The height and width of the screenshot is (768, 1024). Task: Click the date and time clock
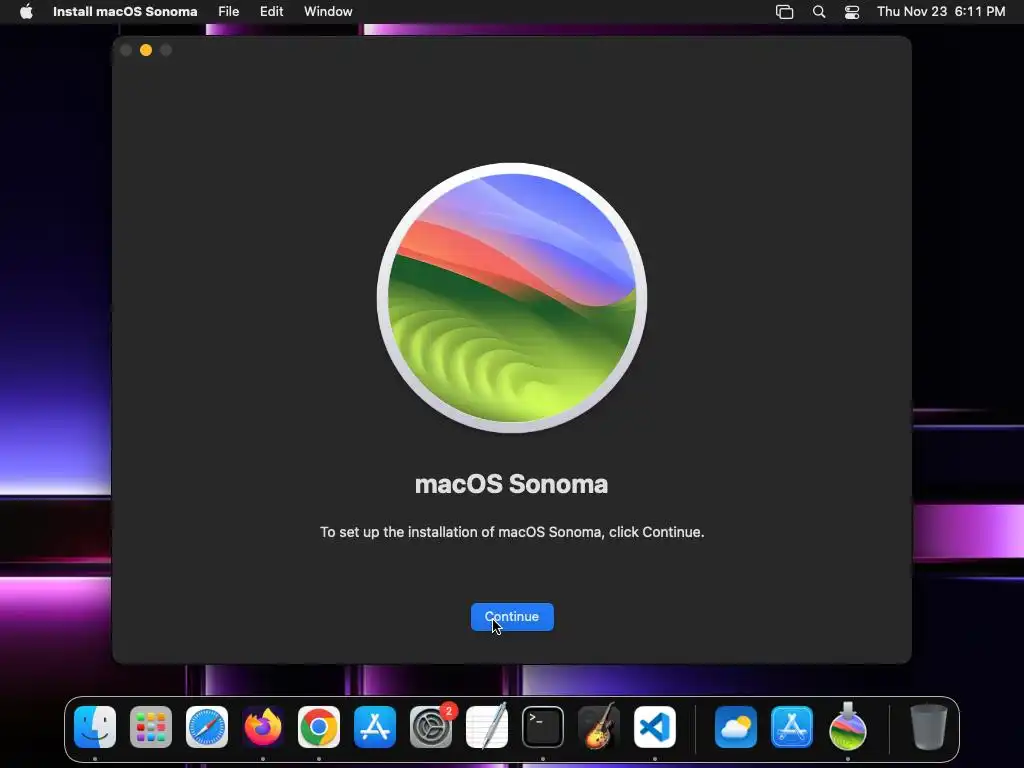tap(941, 12)
